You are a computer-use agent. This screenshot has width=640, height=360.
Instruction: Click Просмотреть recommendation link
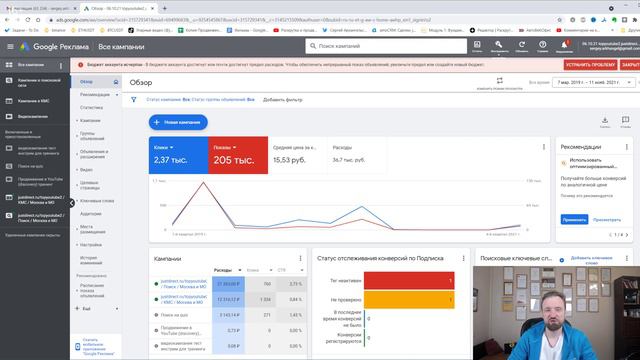point(607,220)
